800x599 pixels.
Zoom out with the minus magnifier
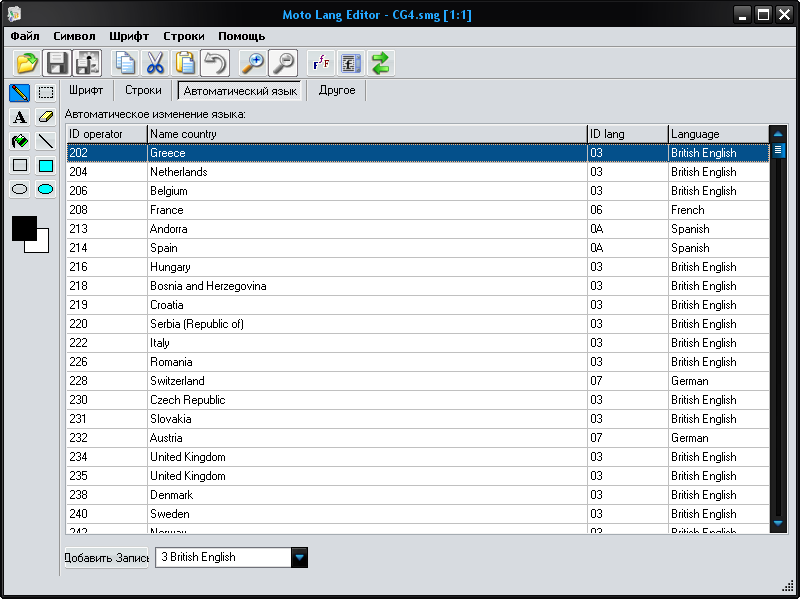point(283,63)
